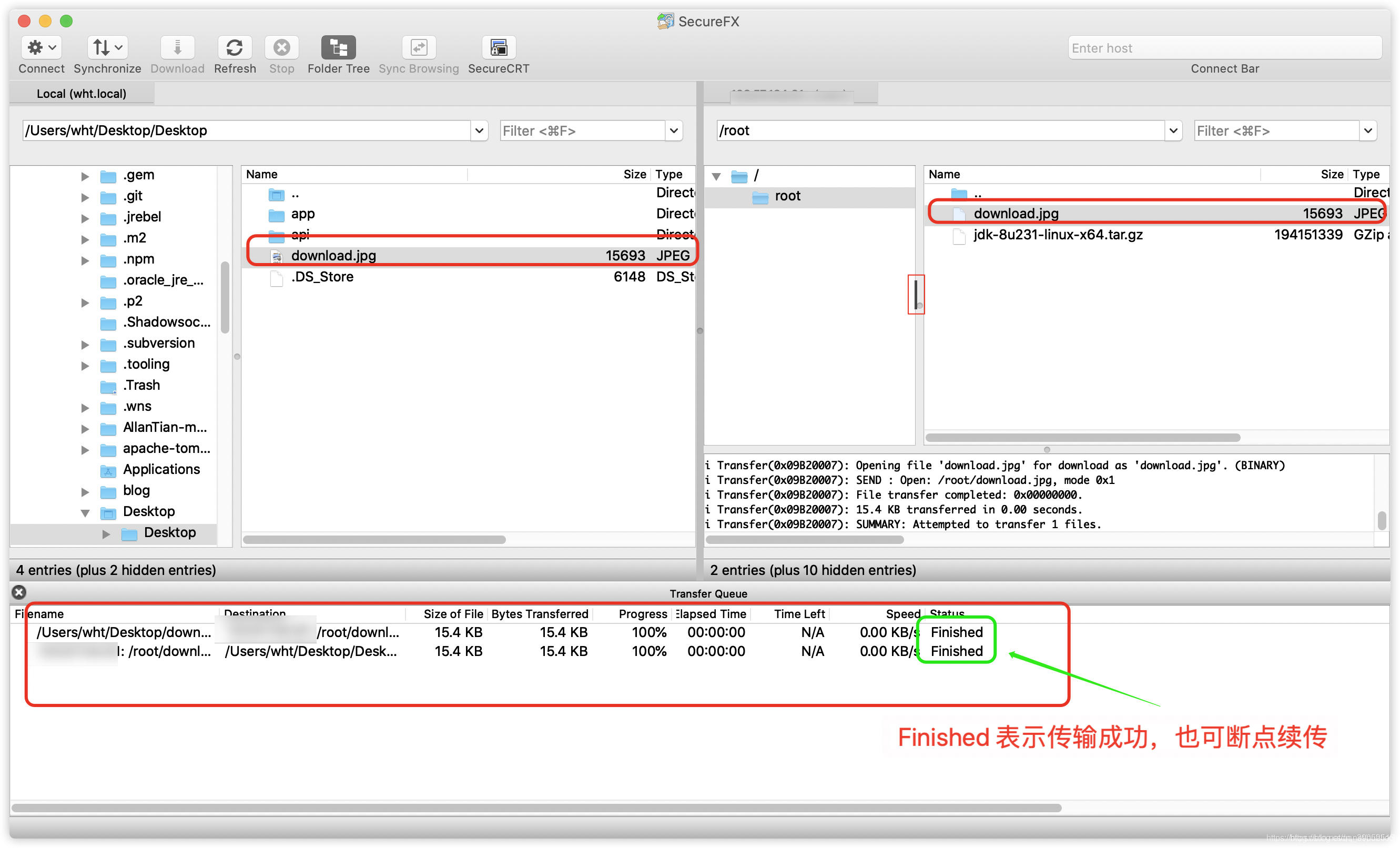Expand the .git folder
1400x848 pixels.
tap(85, 197)
